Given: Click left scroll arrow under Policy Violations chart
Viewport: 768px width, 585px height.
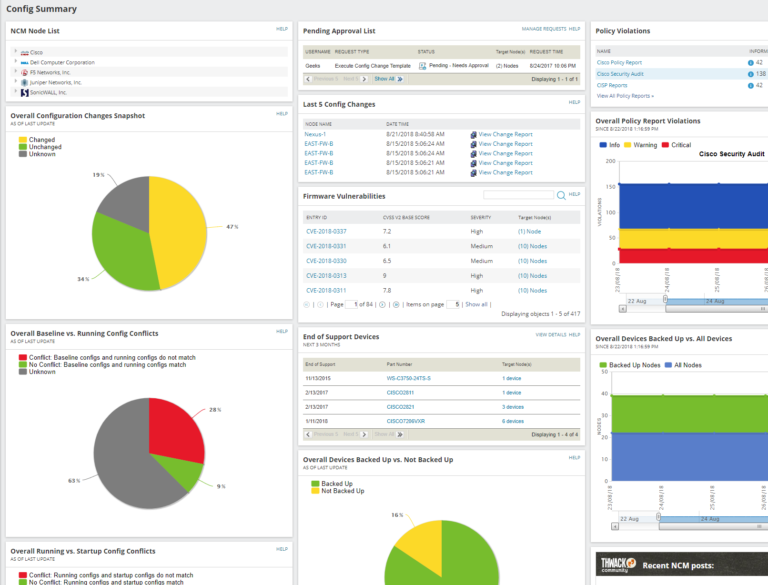Looking at the screenshot, I should coord(623,309).
